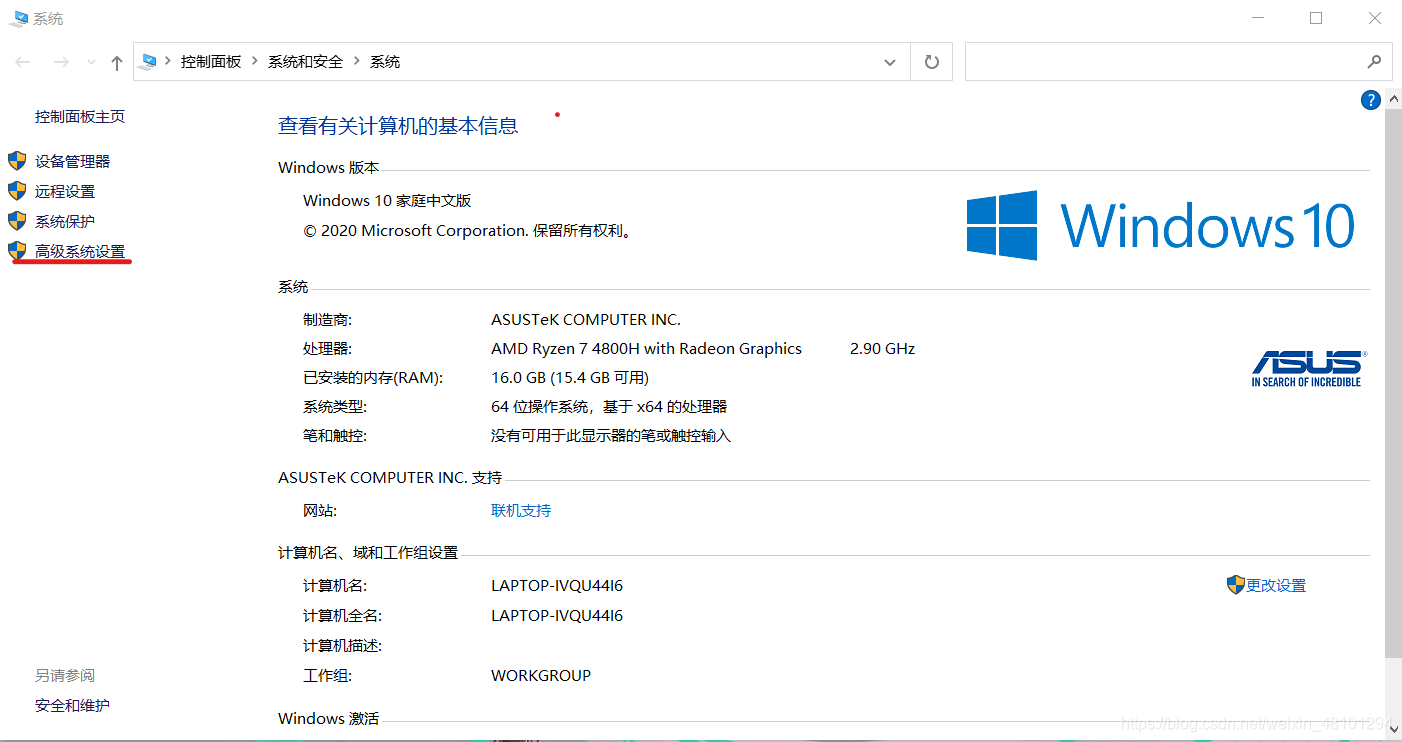Click full computer name after 计算机全名
This screenshot has width=1402, height=742.
coord(557,616)
